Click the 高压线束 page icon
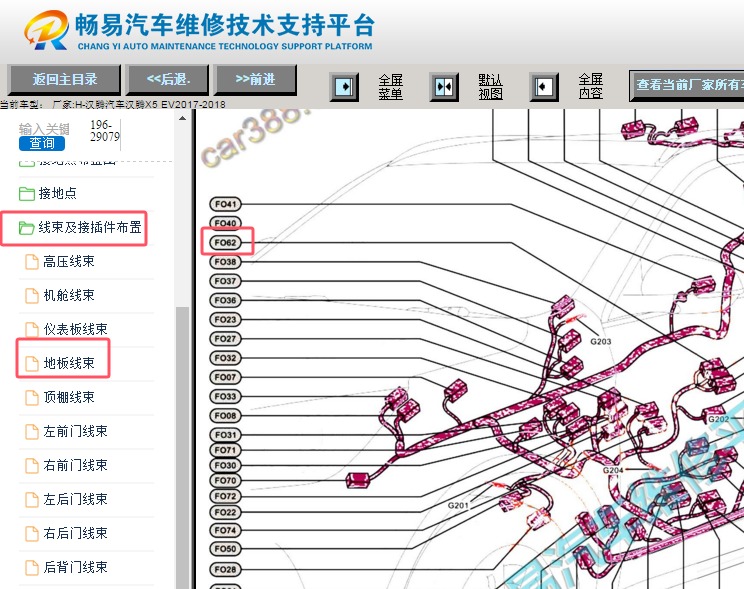Viewport: 744px width, 589px height. [x=32, y=262]
